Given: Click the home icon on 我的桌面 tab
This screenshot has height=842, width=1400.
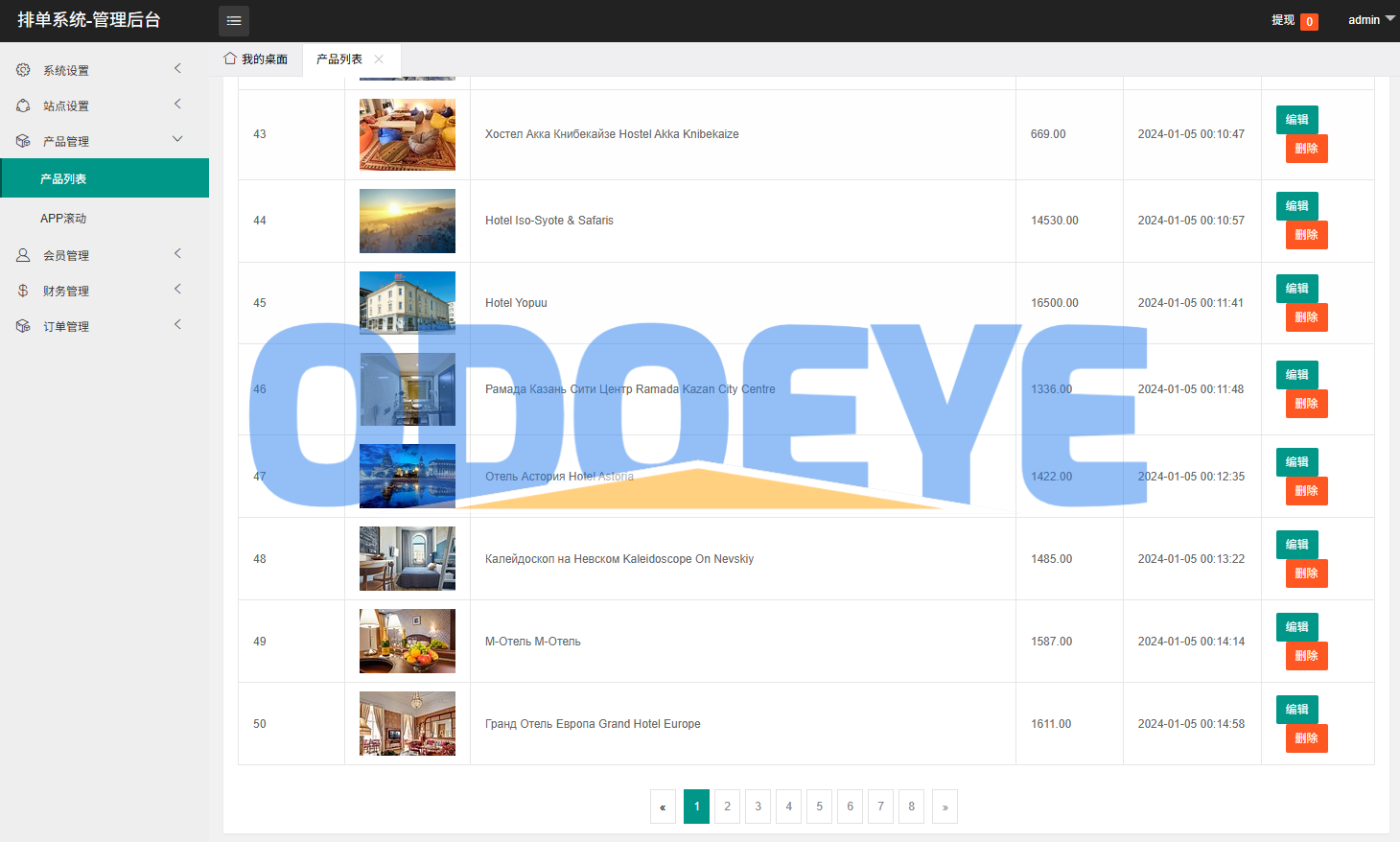Looking at the screenshot, I should 230,58.
